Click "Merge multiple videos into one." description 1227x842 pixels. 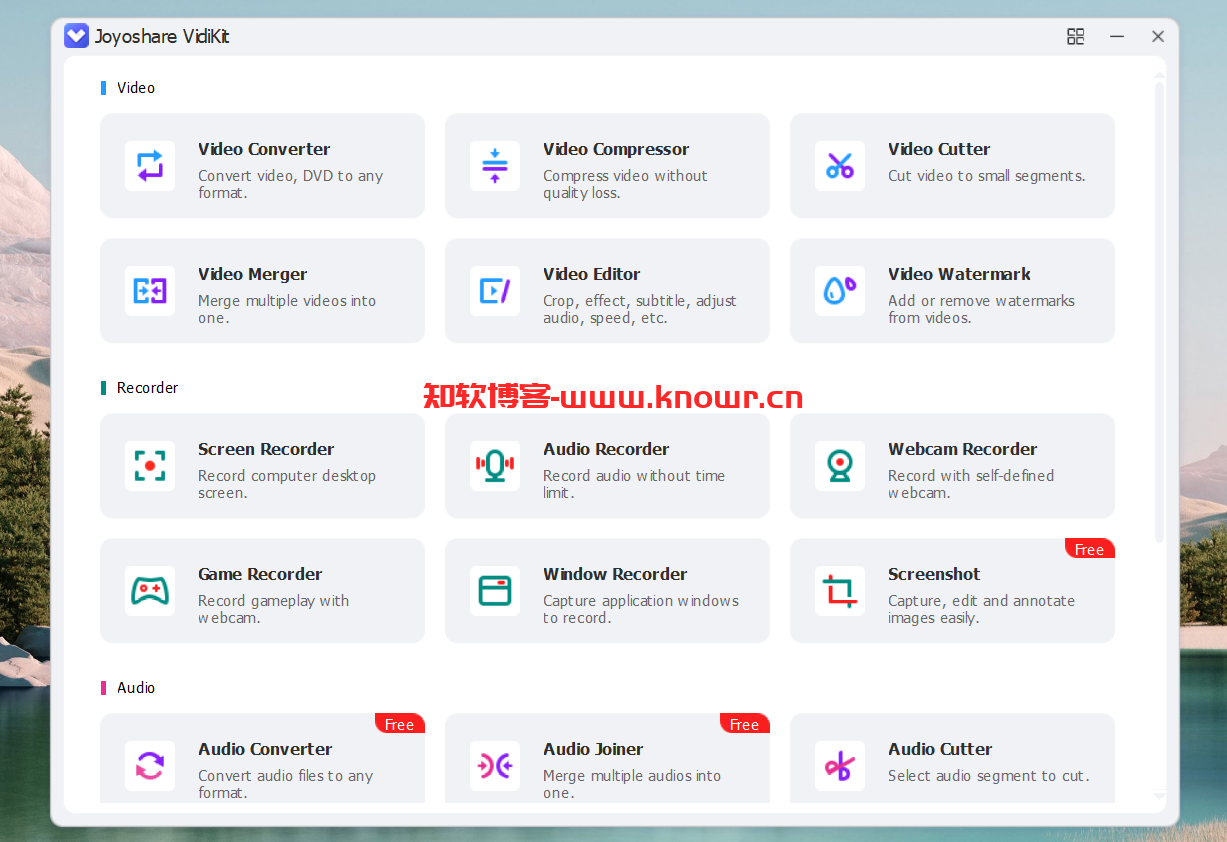click(x=287, y=309)
